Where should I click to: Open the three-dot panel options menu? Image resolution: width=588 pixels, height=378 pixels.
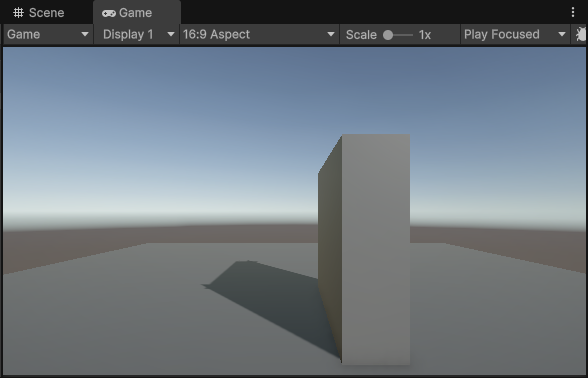click(x=573, y=12)
